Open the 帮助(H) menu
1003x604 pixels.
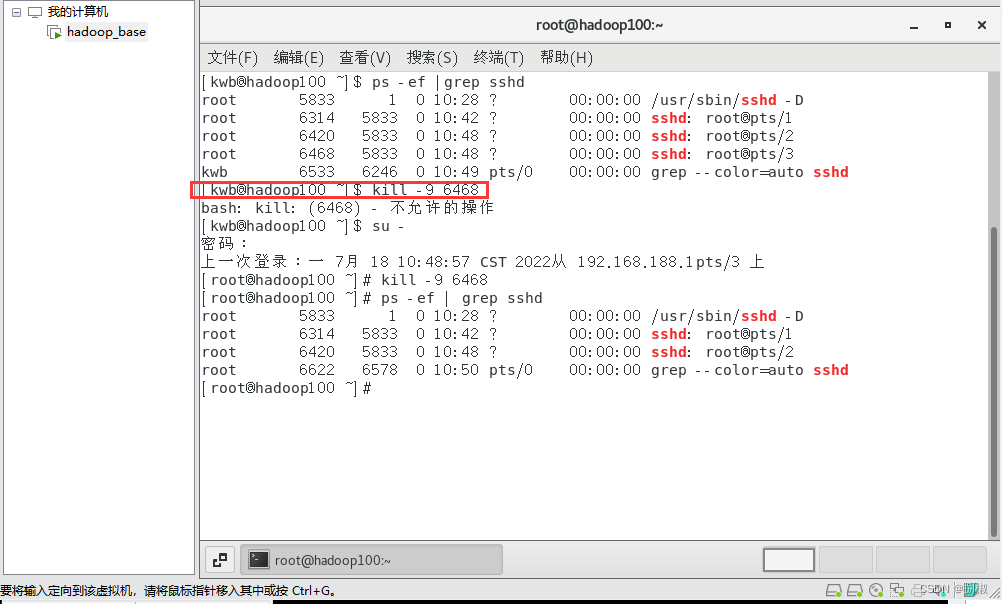[x=566, y=58]
